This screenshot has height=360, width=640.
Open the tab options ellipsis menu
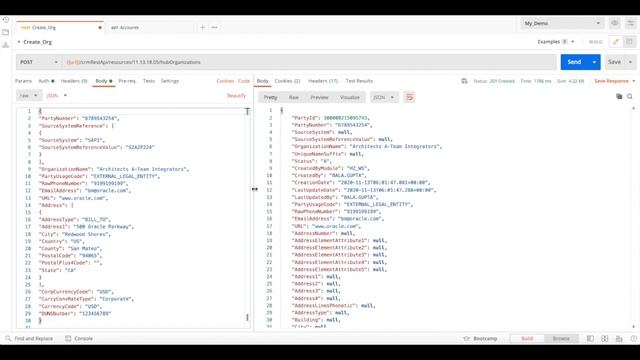click(x=214, y=27)
